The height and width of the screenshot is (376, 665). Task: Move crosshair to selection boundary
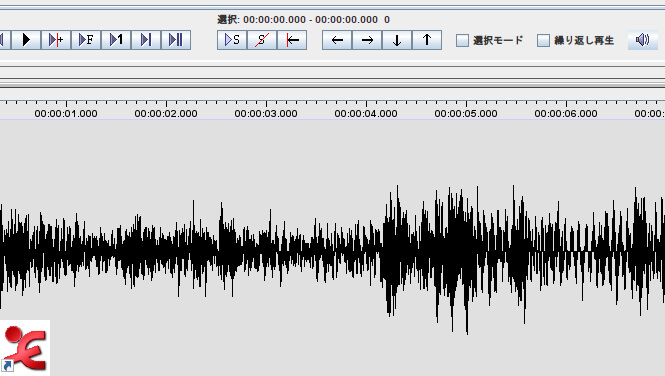(x=292, y=40)
